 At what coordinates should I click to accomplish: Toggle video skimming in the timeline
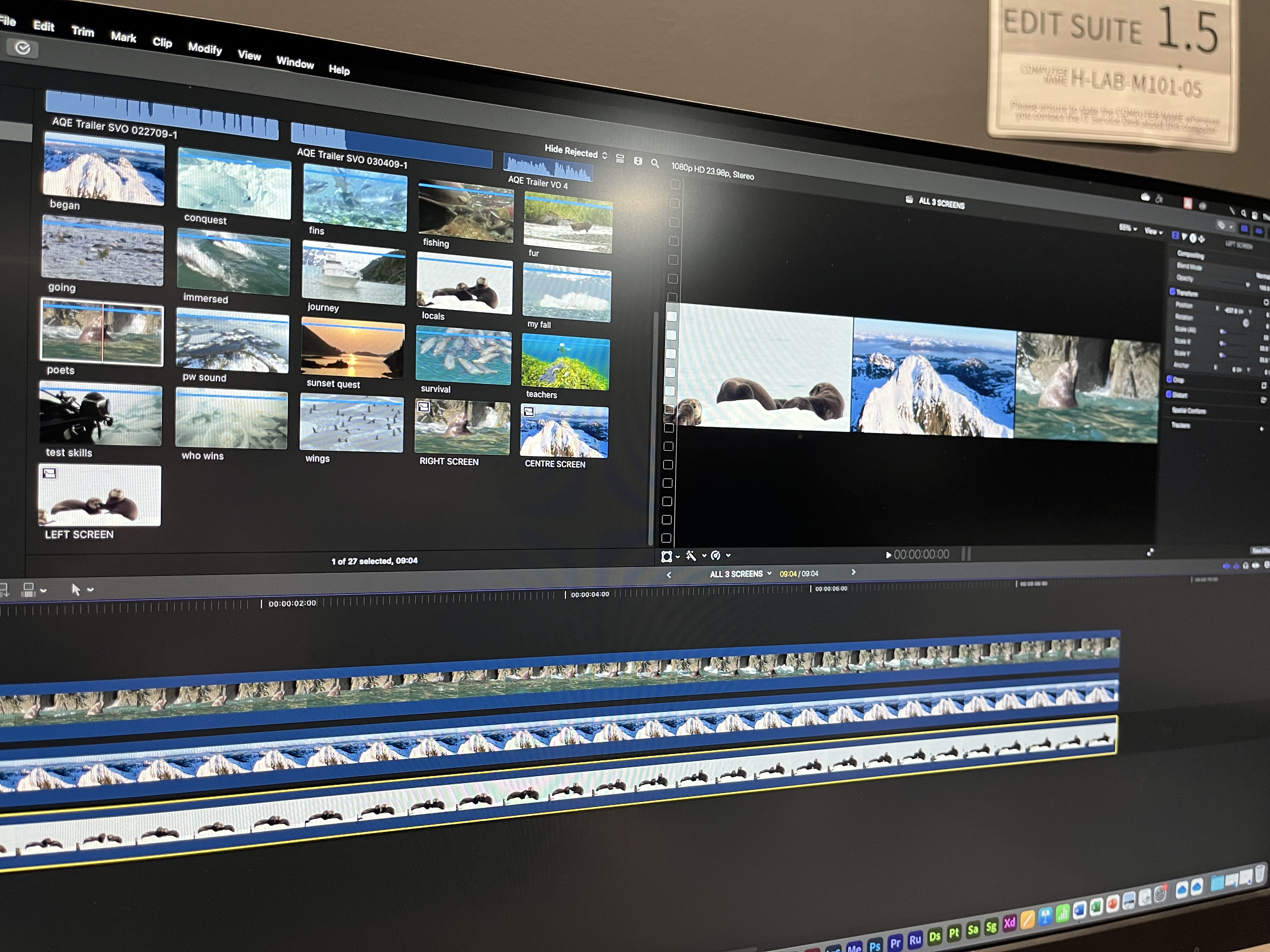pyautogui.click(x=1226, y=566)
